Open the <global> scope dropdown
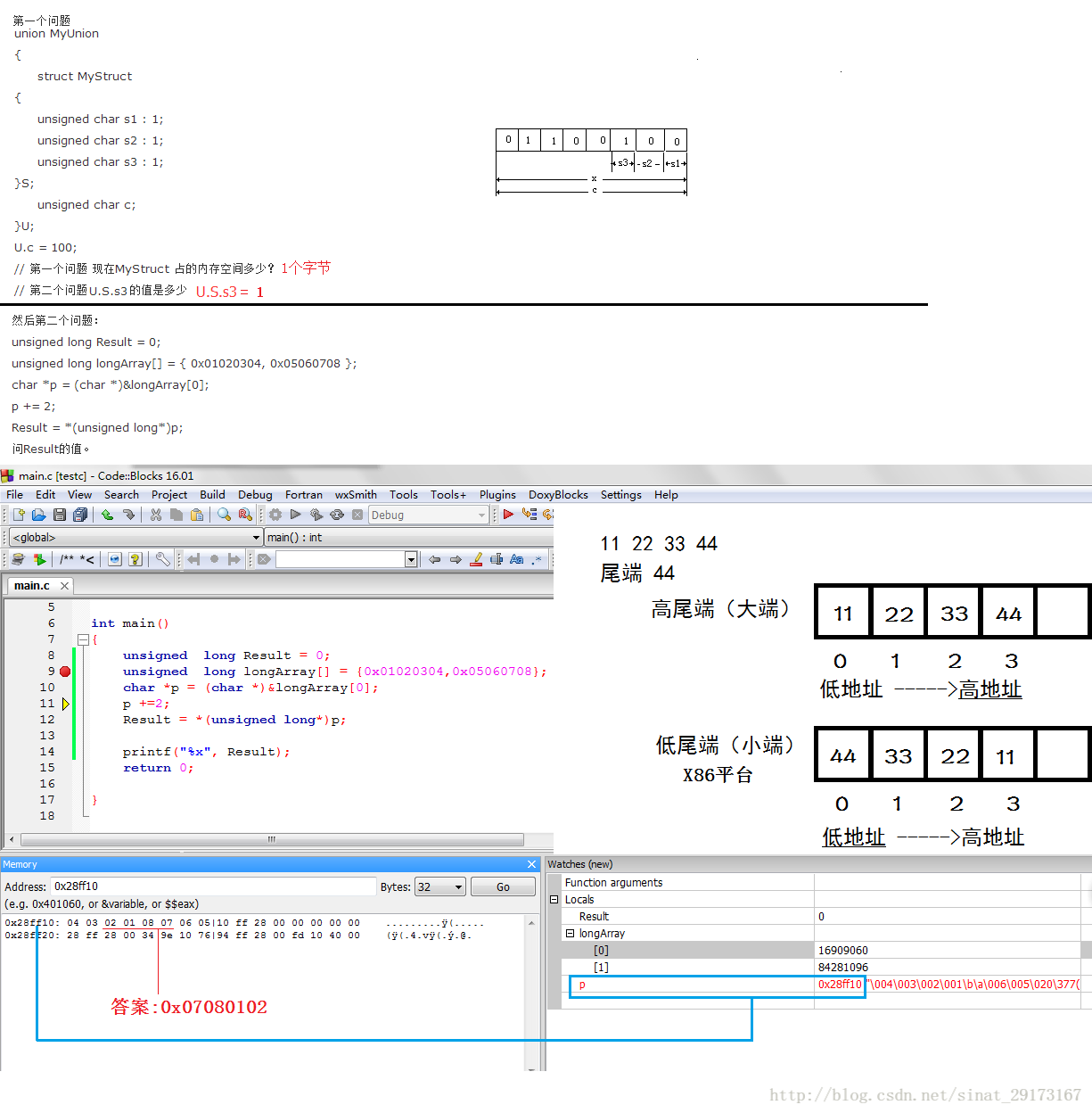1092x1113 pixels. tap(257, 538)
